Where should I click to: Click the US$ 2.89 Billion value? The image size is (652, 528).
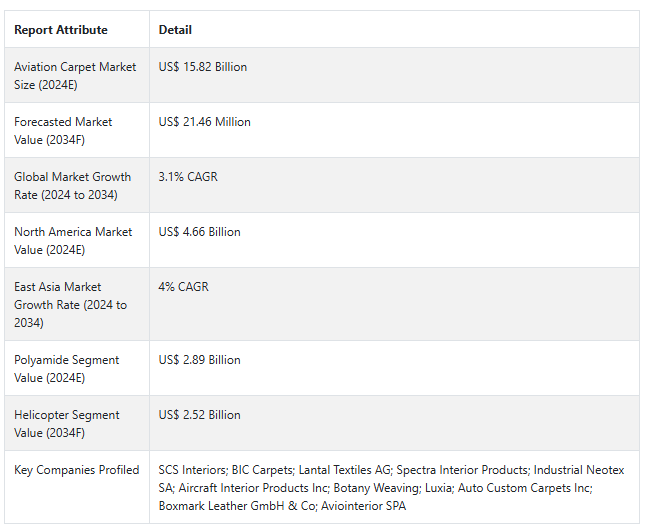pos(200,360)
